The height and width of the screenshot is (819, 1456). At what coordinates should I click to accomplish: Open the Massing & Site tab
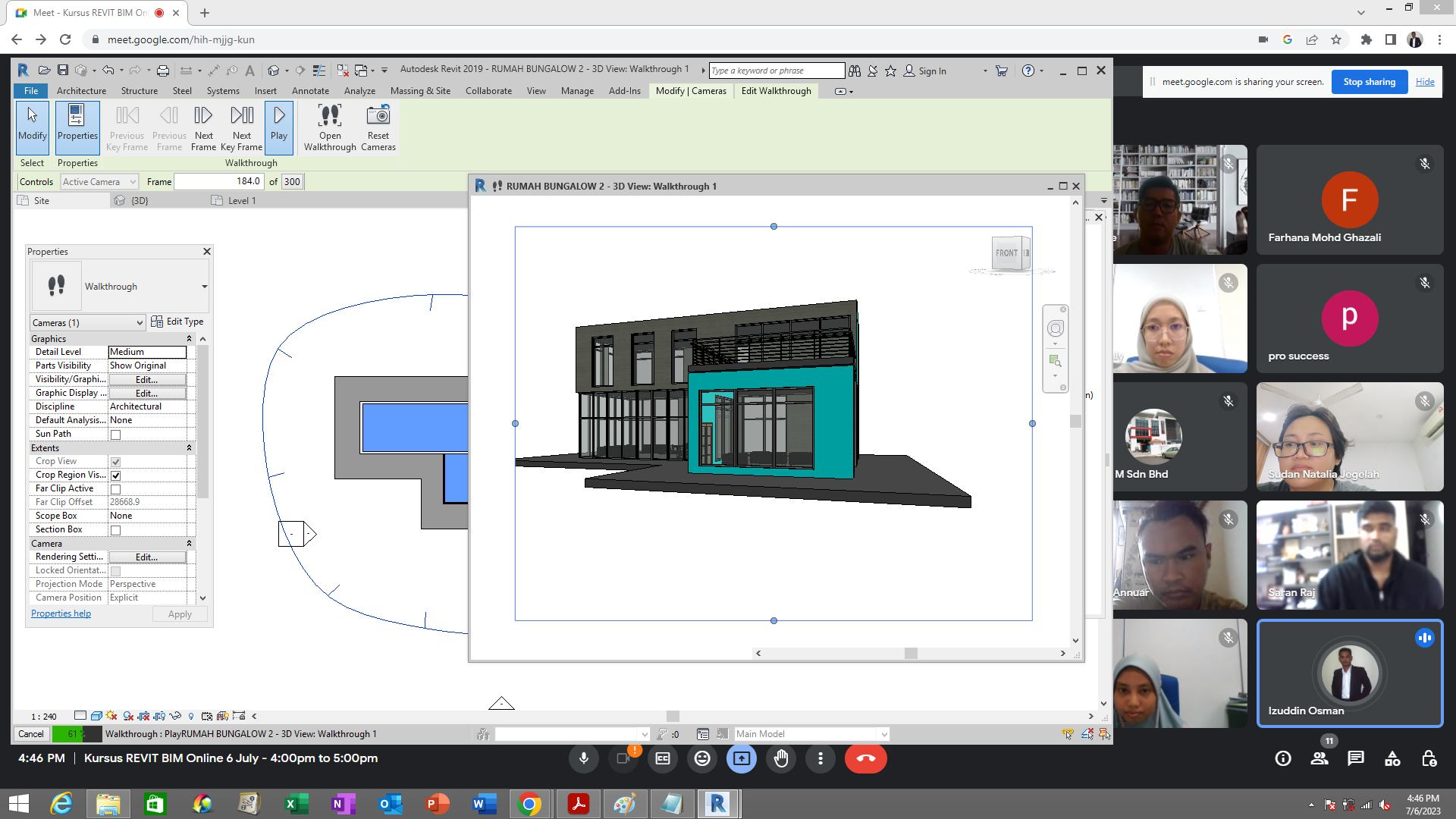[x=420, y=91]
